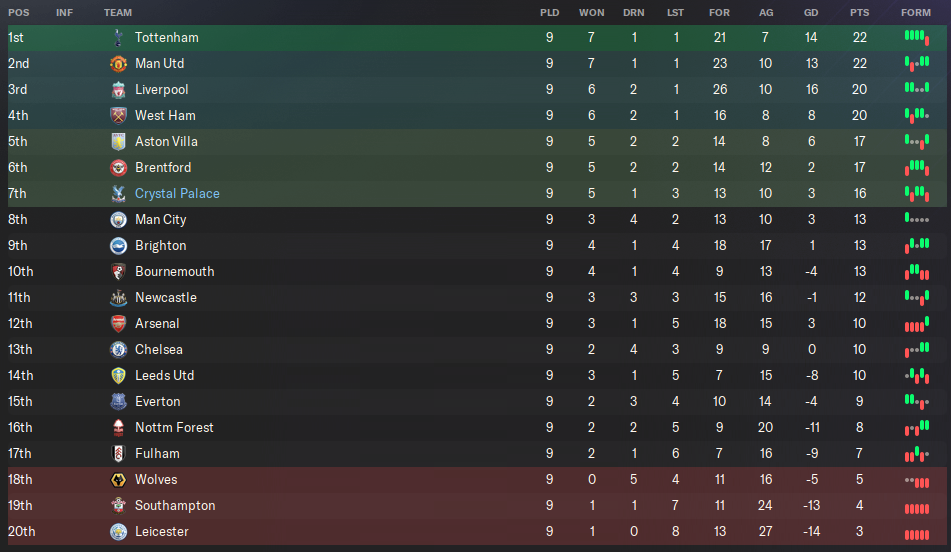The image size is (951, 552).
Task: Select the 12th position Arsenal row
Action: click(x=477, y=324)
